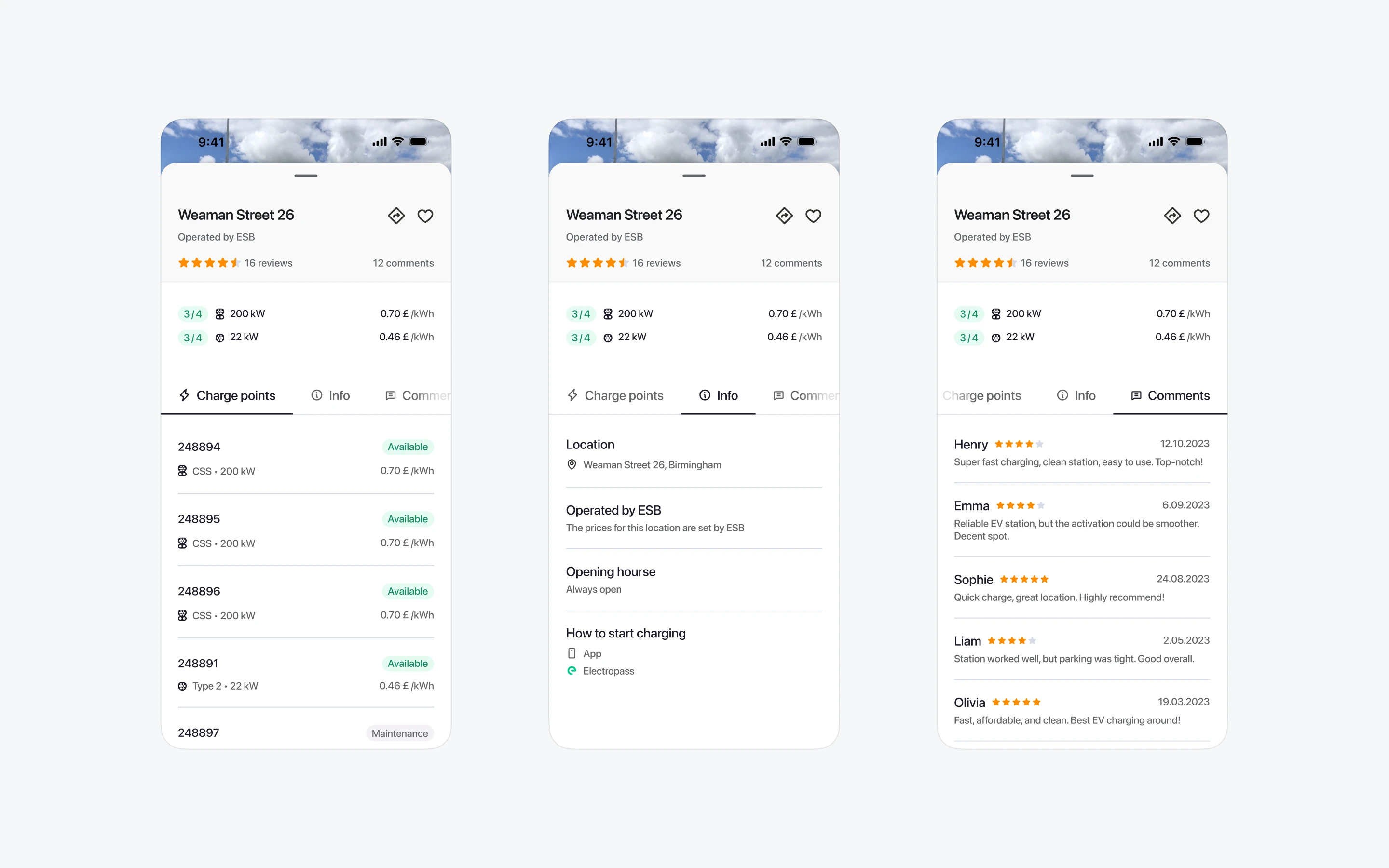Viewport: 1389px width, 868px height.
Task: Open charge point 248895
Action: [x=306, y=530]
